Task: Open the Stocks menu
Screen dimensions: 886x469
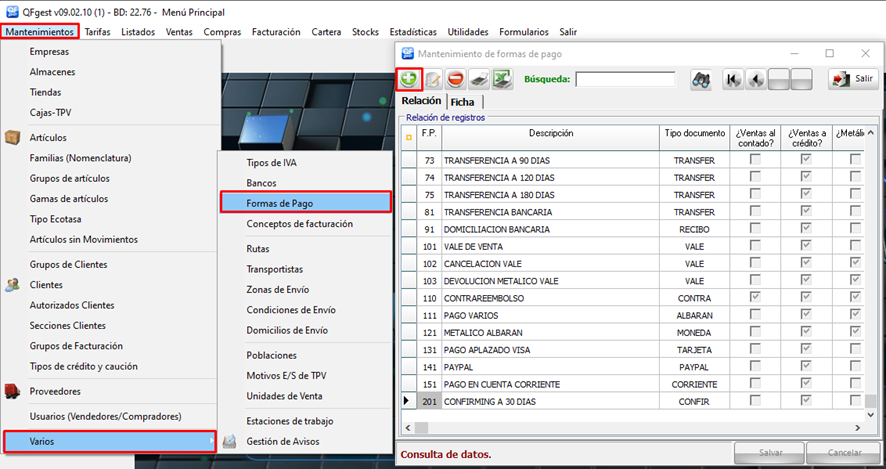Action: coord(365,32)
